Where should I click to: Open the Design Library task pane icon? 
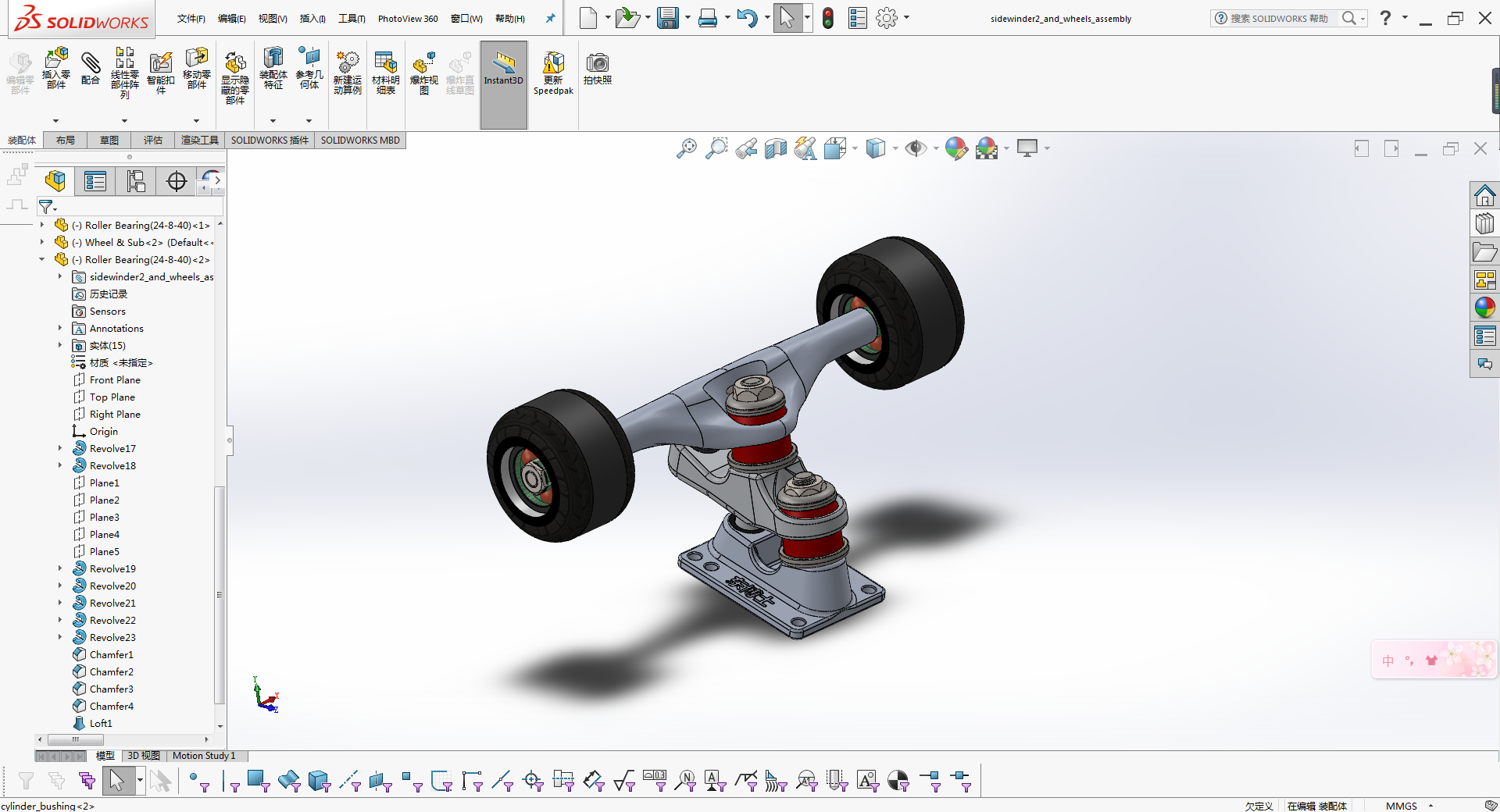coord(1484,223)
